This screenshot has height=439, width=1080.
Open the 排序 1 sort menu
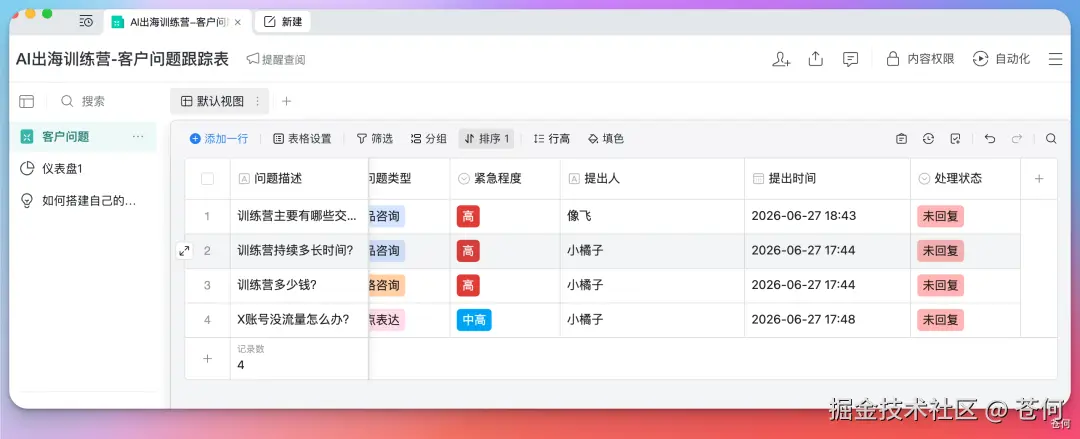coord(486,139)
